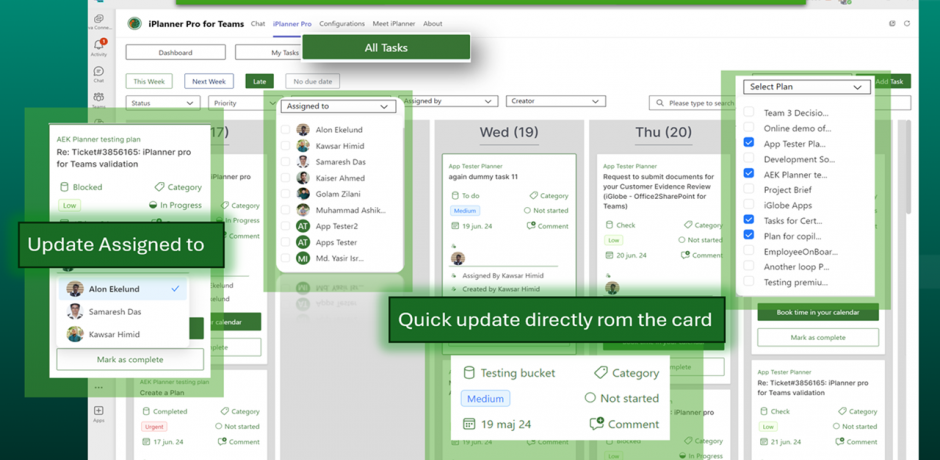Open the Activity bell icon in Teams sidebar
The height and width of the screenshot is (460, 940).
[99, 45]
